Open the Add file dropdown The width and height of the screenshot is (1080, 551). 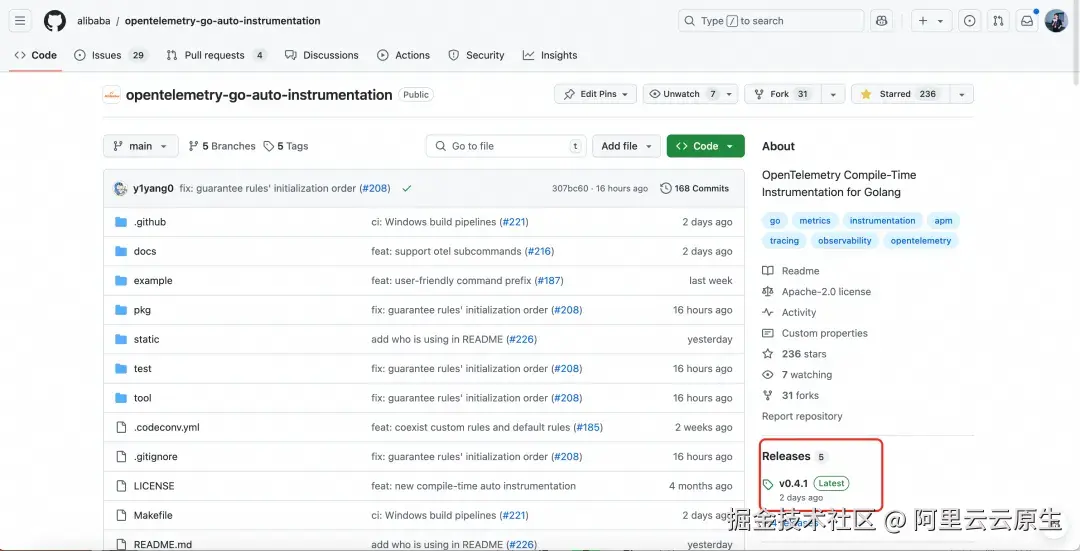(x=627, y=146)
